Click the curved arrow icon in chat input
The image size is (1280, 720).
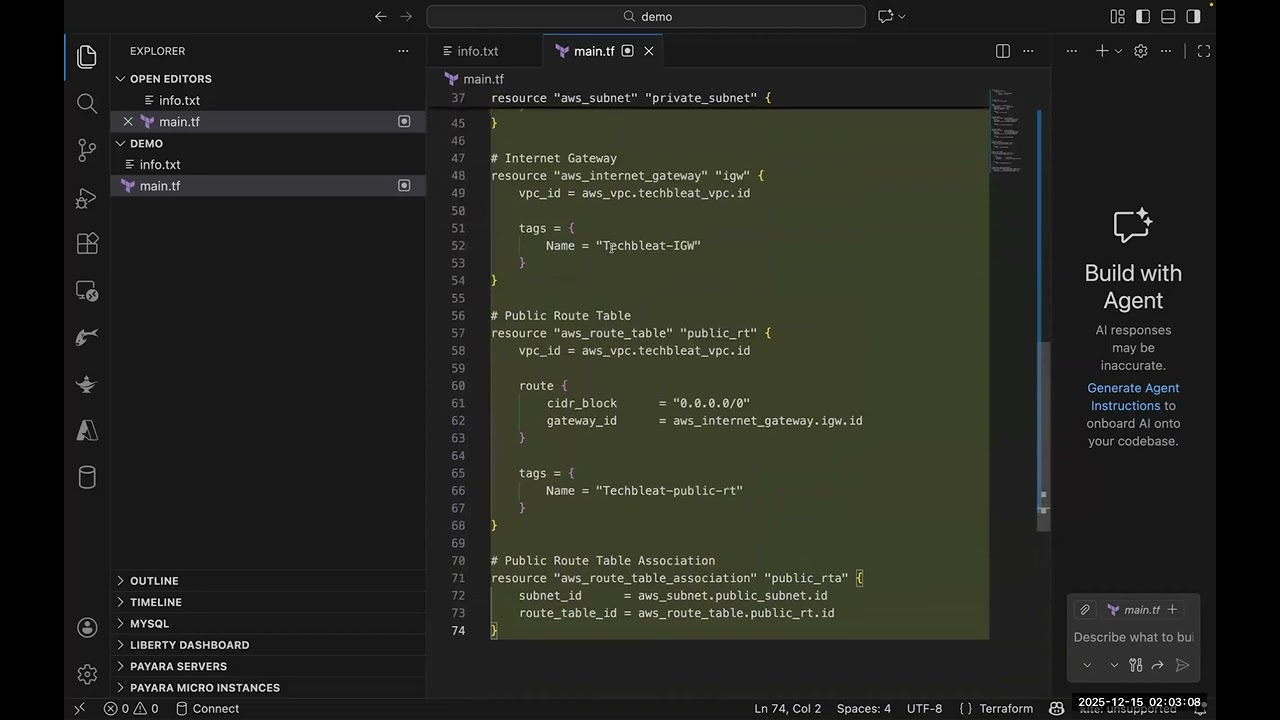1158,665
